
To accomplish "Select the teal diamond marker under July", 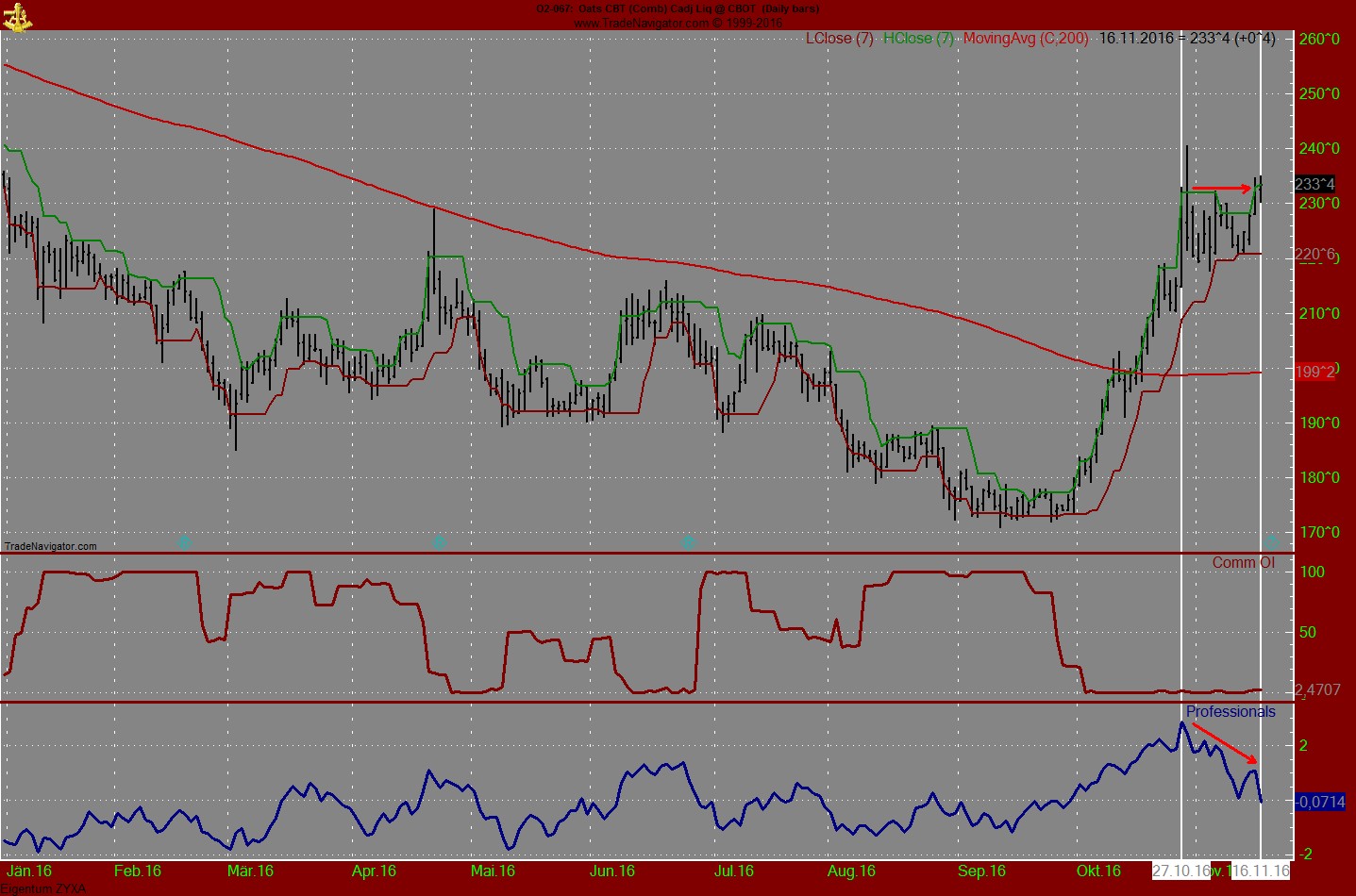I will point(690,541).
